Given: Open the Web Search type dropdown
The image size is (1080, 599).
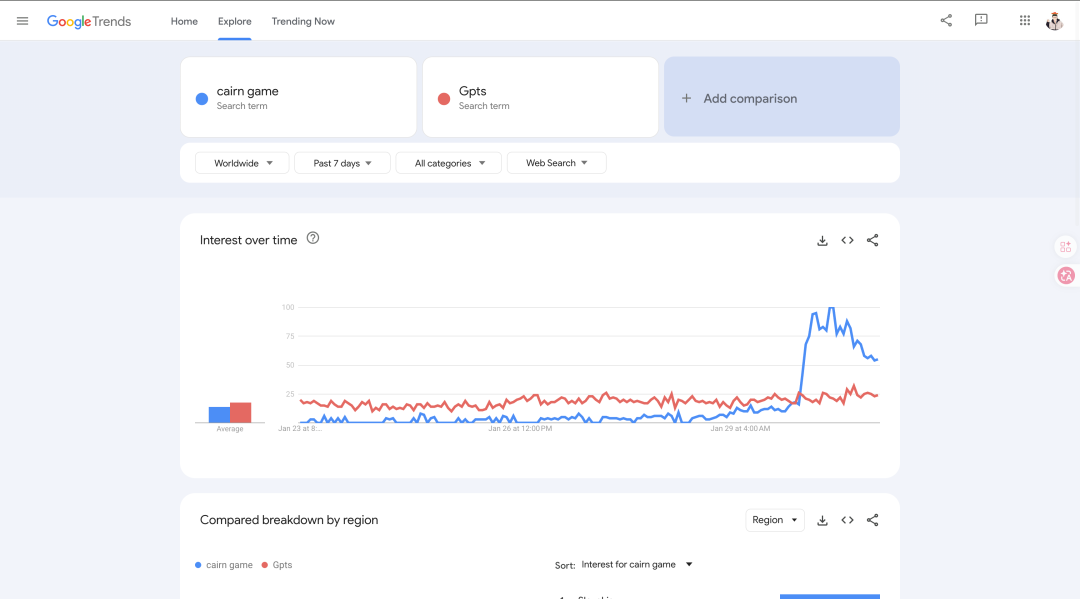Looking at the screenshot, I should (557, 163).
